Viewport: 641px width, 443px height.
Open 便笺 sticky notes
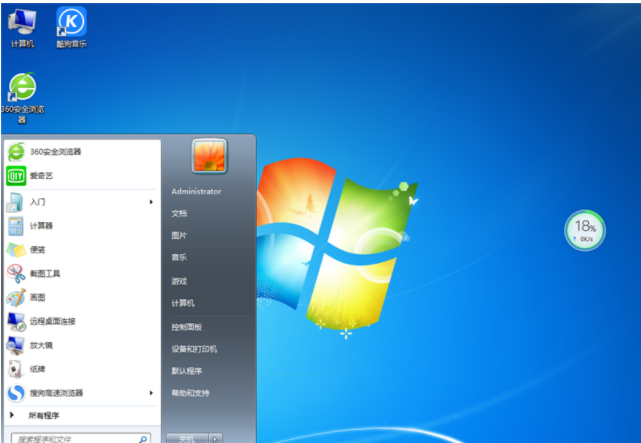pyautogui.click(x=37, y=249)
